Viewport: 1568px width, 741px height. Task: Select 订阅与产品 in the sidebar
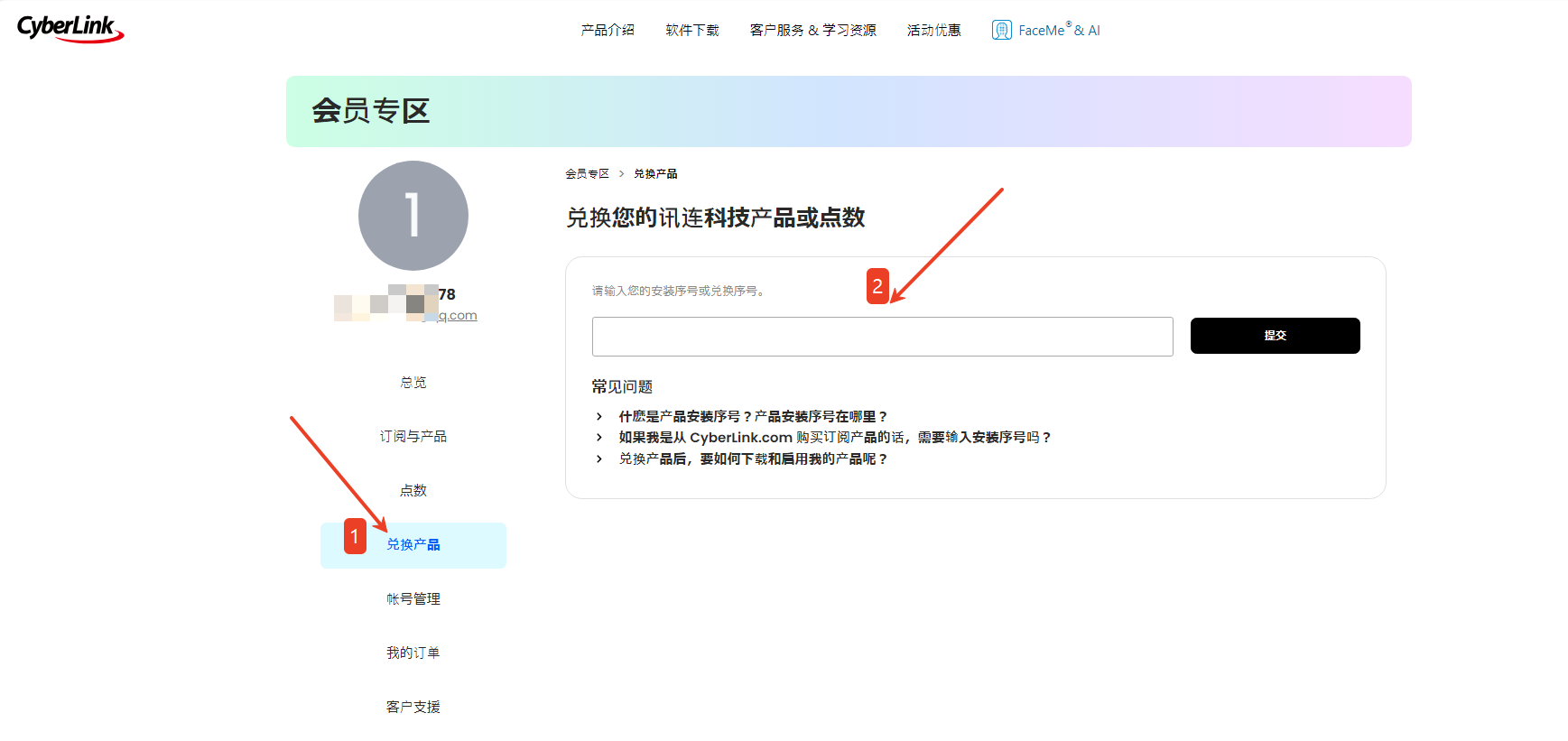pyautogui.click(x=413, y=436)
